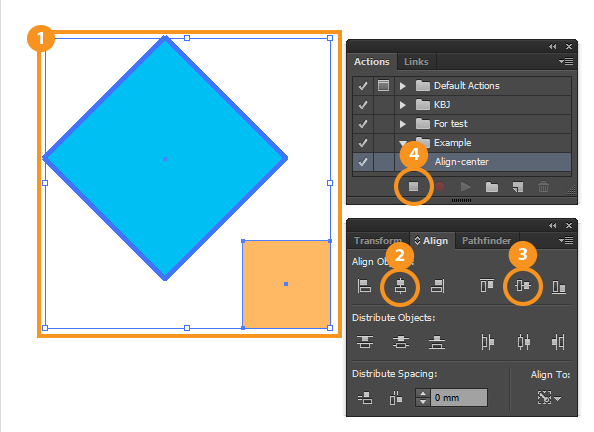Click the red Begin Recording button

click(x=439, y=186)
